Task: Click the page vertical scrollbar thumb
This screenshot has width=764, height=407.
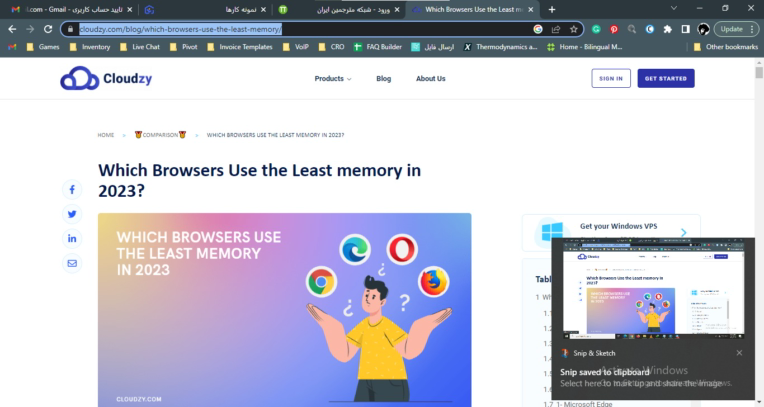Action: (x=759, y=72)
